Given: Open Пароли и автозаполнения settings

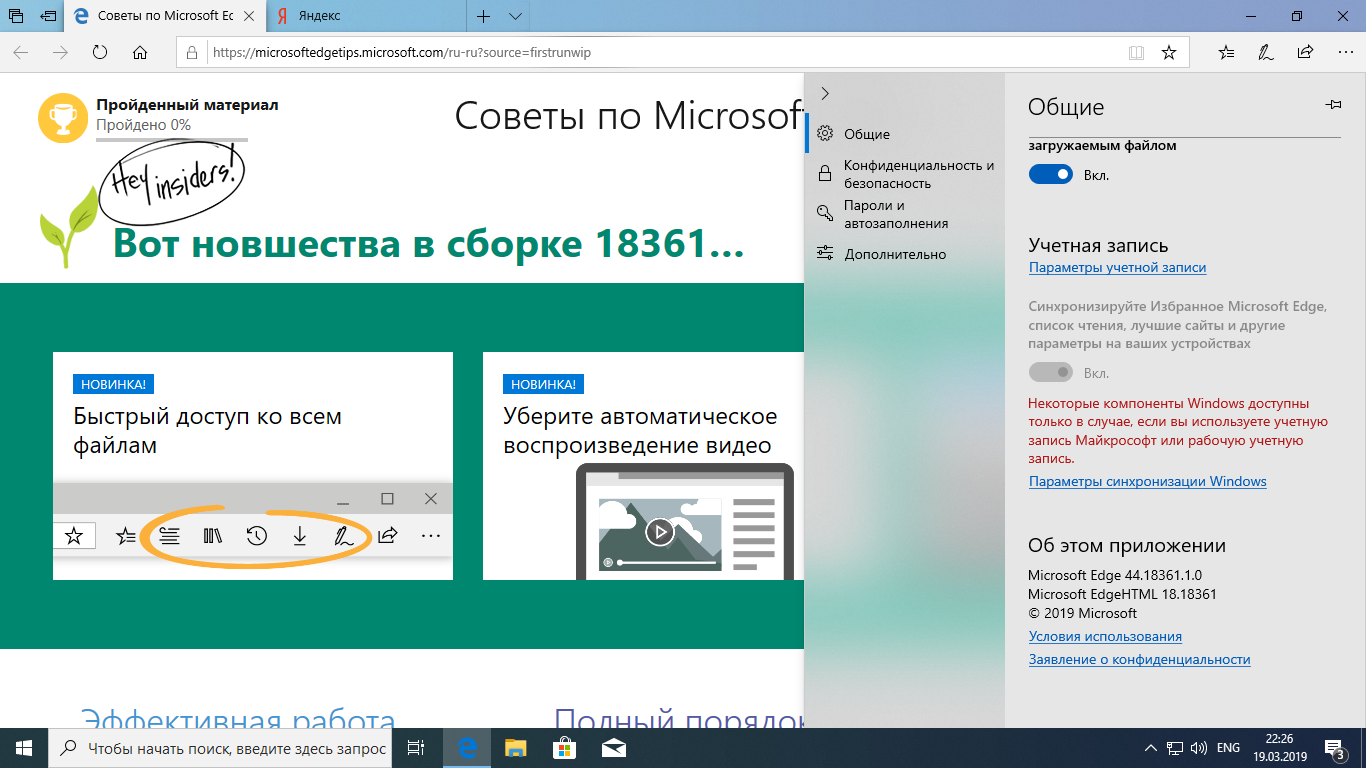Looking at the screenshot, I should coord(904,214).
